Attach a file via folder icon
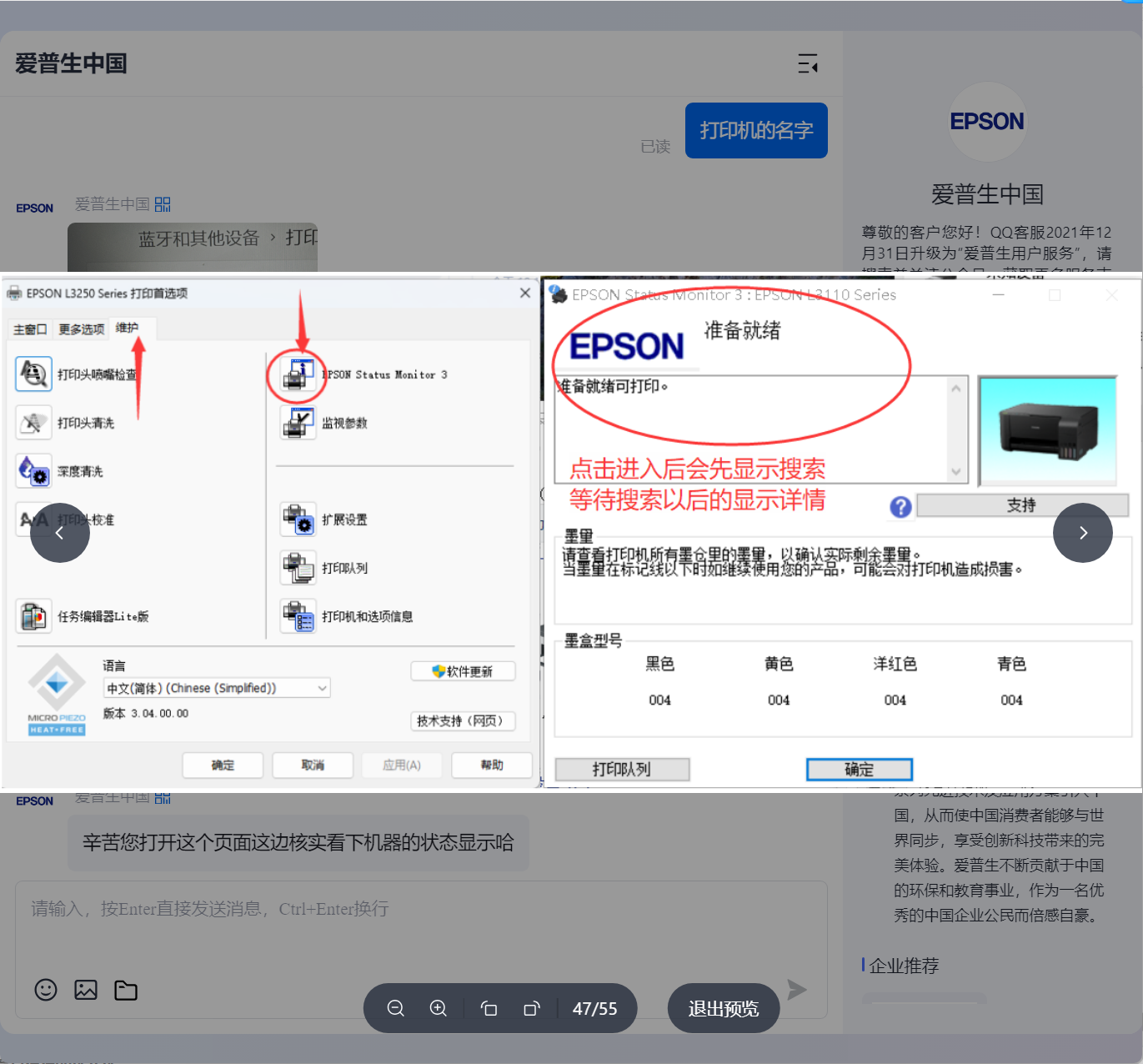The image size is (1143, 1064). (x=126, y=990)
